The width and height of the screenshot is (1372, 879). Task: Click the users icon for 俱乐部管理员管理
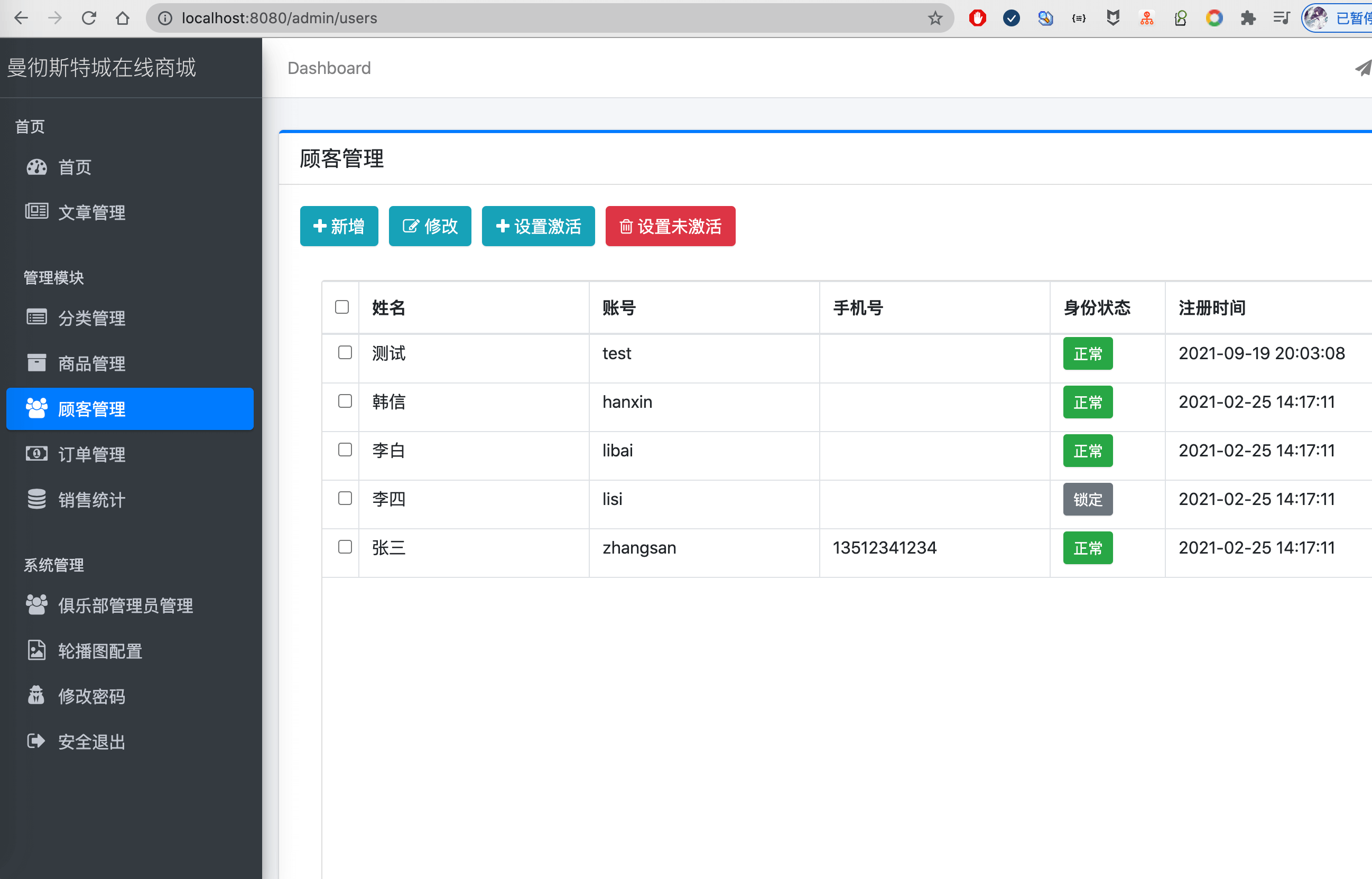click(36, 604)
